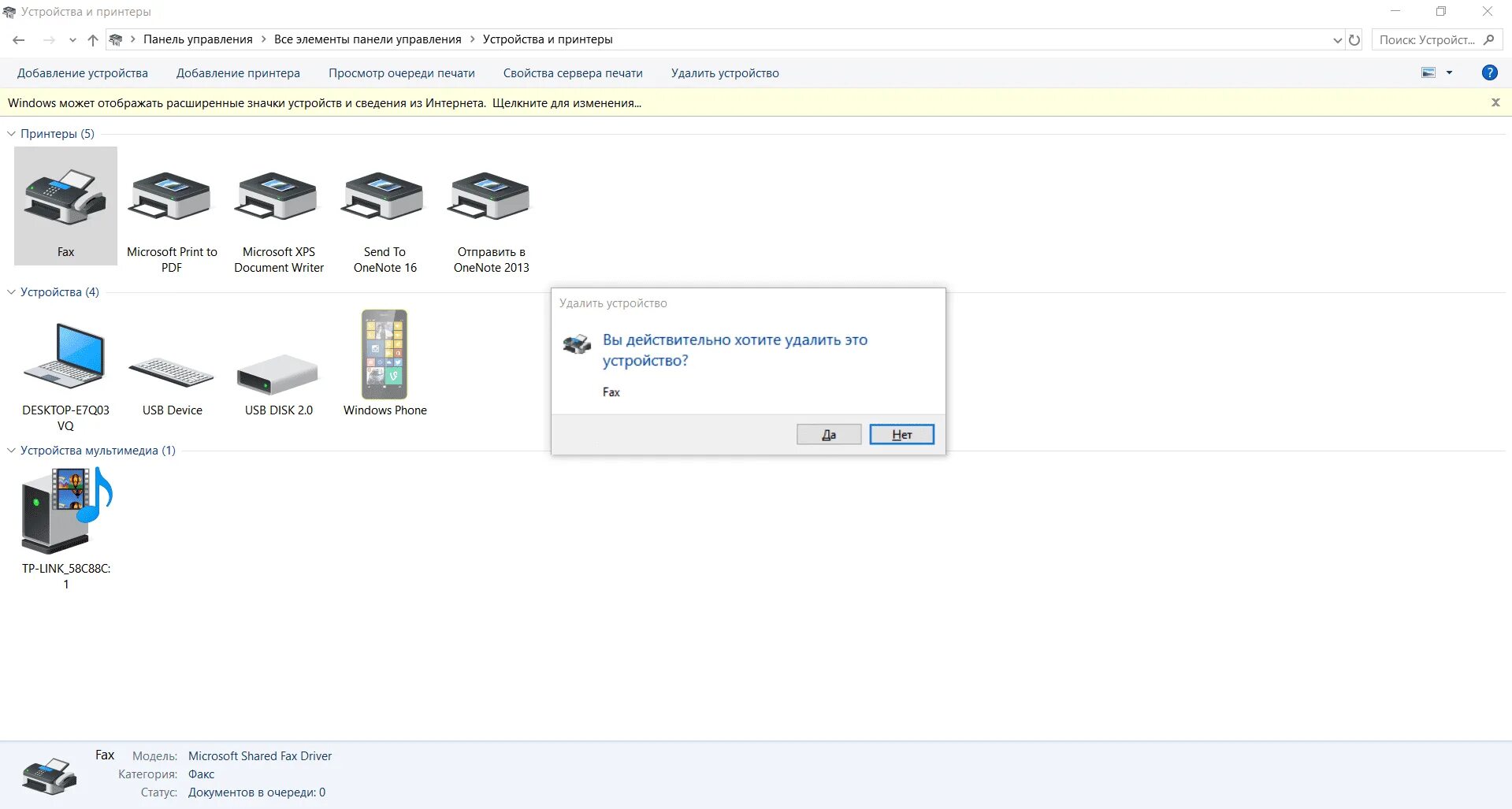The image size is (1512, 809).
Task: Click the search magnifier icon
Action: coord(1488,39)
